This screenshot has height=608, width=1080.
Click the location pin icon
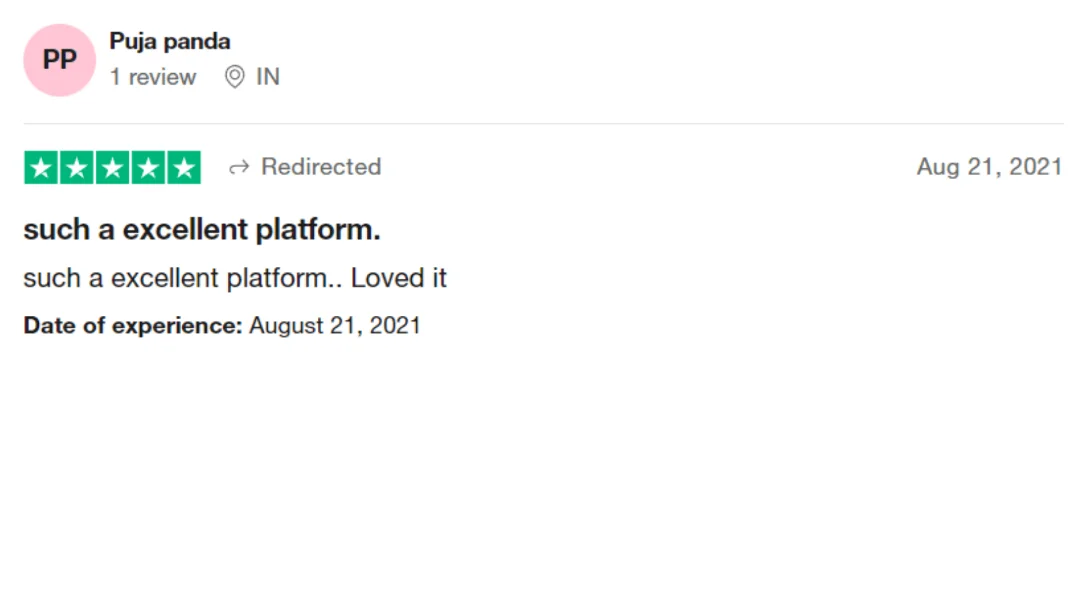click(234, 76)
